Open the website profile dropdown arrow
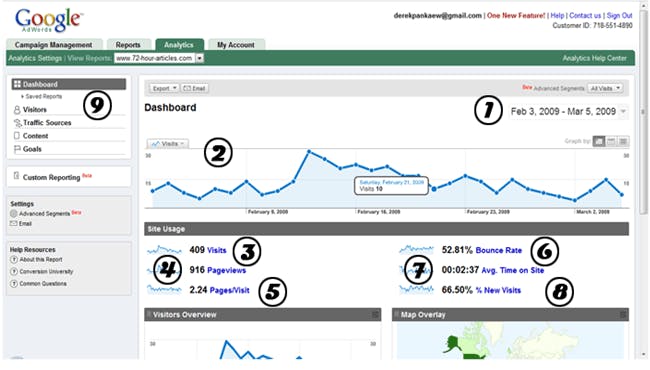Image resolution: width=650 pixels, height=370 pixels. [x=199, y=58]
